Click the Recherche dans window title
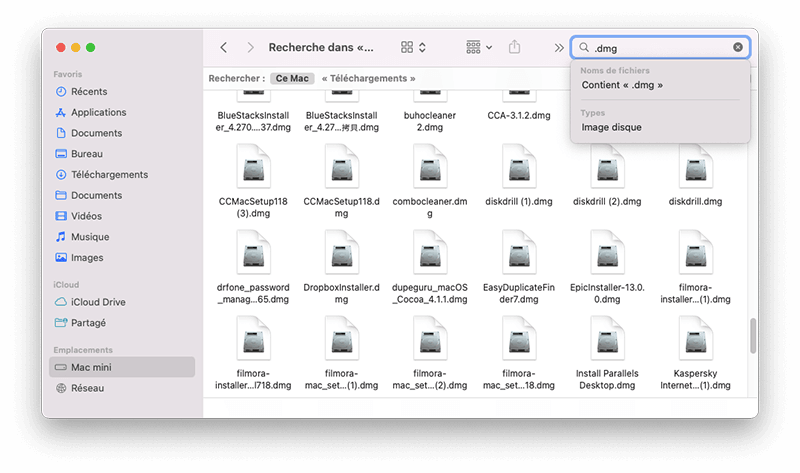The width and height of the screenshot is (800, 473). (x=321, y=47)
